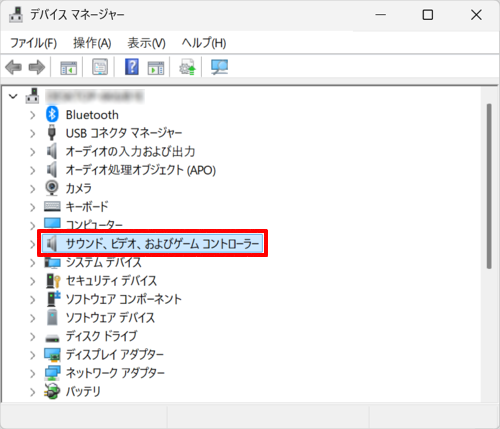Click speaker icon beside オーディオの入力および出力

pos(52,151)
